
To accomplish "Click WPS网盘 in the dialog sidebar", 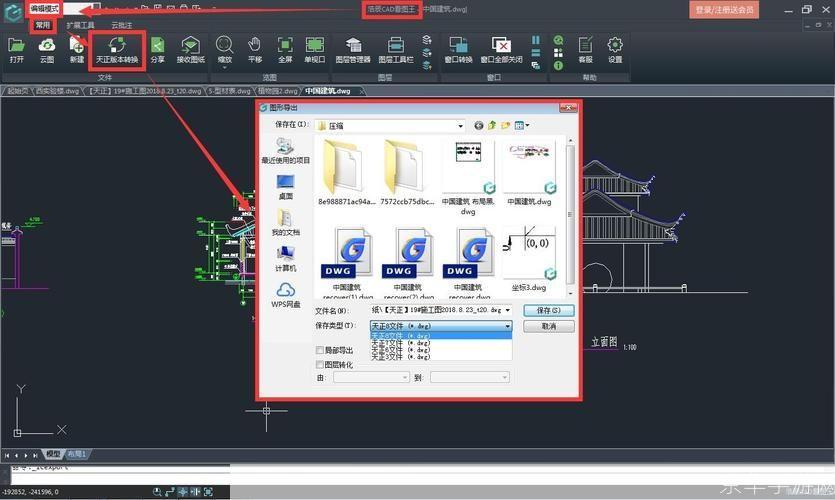I will 285,295.
